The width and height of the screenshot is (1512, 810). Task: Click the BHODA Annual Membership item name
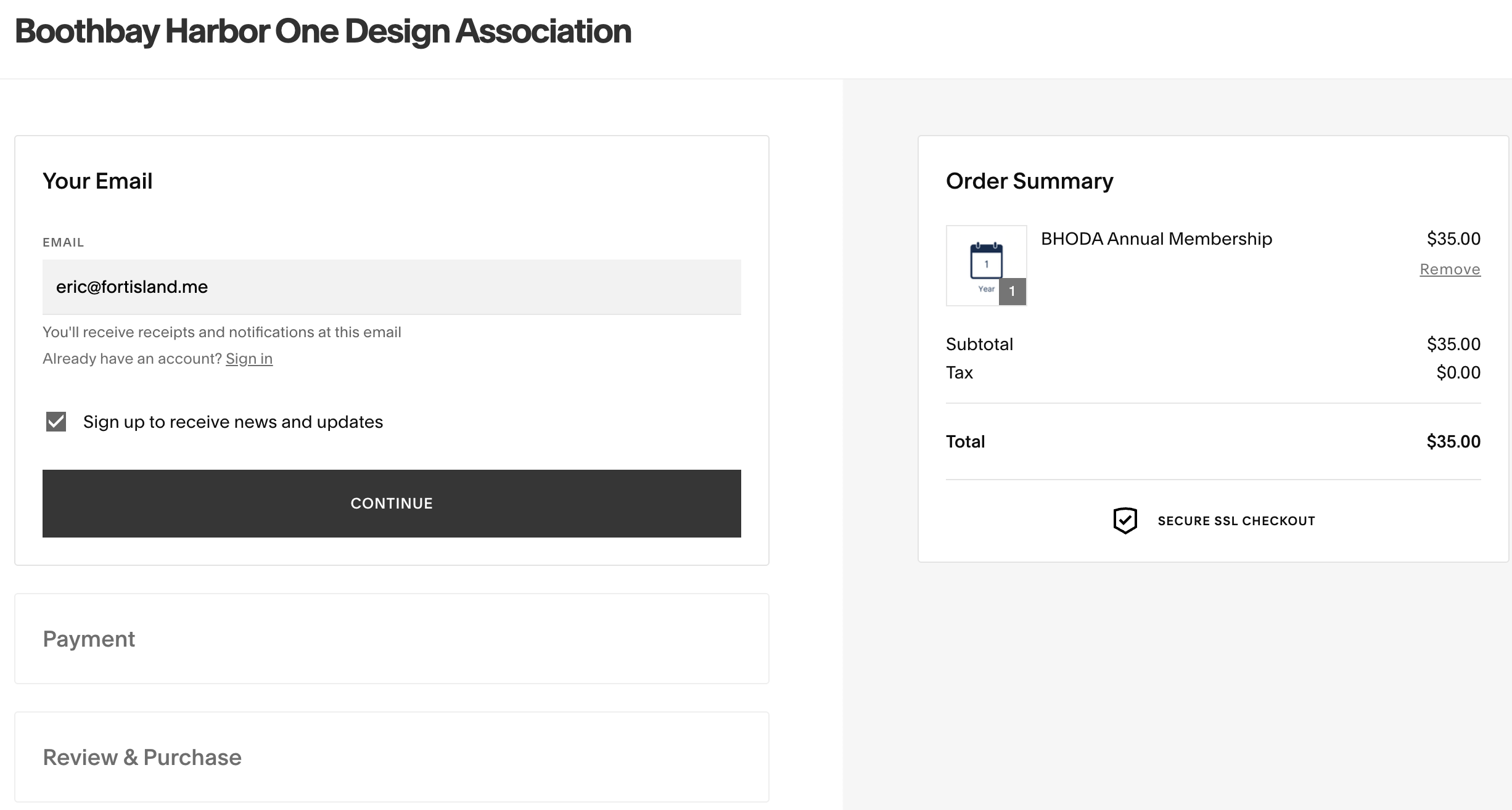(x=1156, y=239)
